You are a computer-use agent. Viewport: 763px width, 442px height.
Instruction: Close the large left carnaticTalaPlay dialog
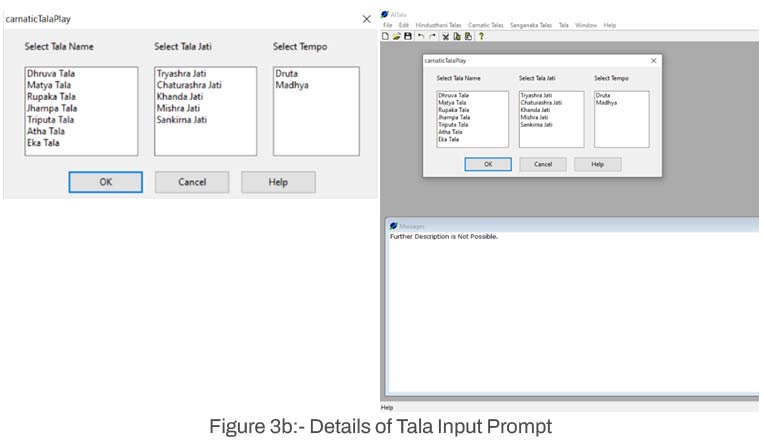coord(366,19)
